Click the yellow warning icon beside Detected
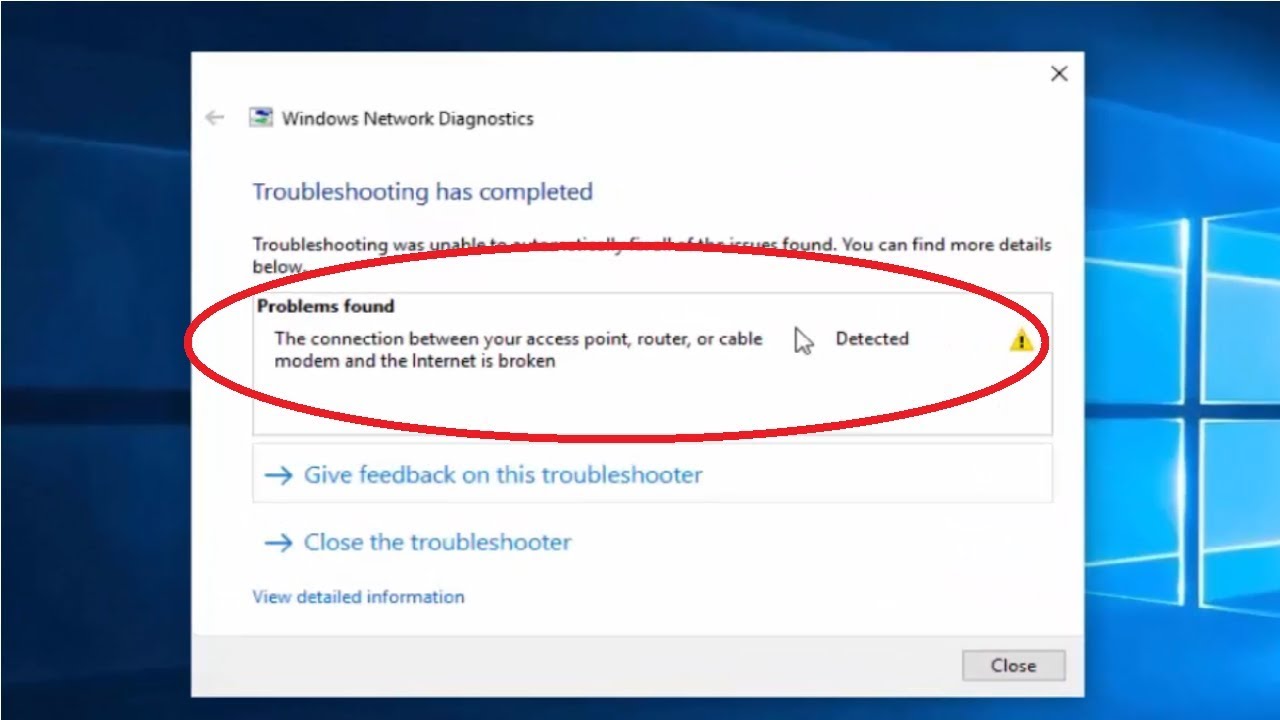This screenshot has width=1280, height=720. click(1020, 340)
